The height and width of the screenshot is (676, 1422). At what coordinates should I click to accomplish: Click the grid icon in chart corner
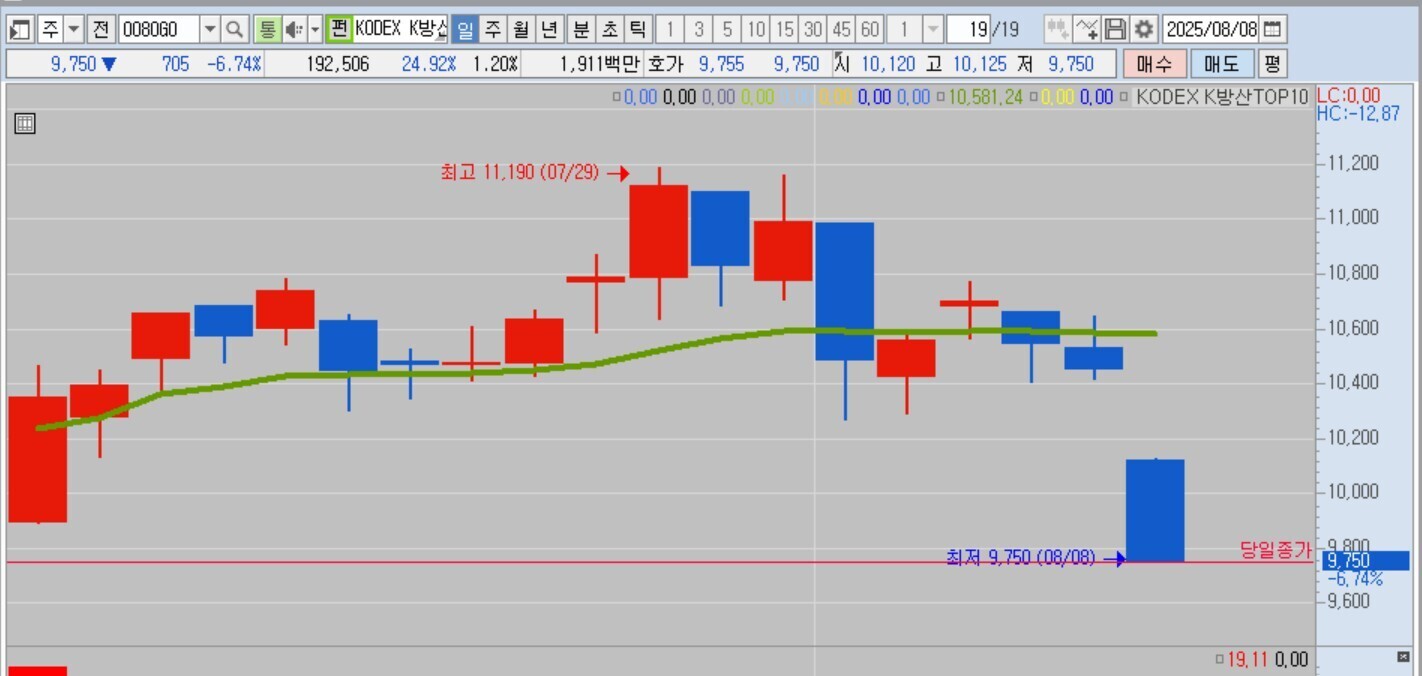(x=26, y=124)
